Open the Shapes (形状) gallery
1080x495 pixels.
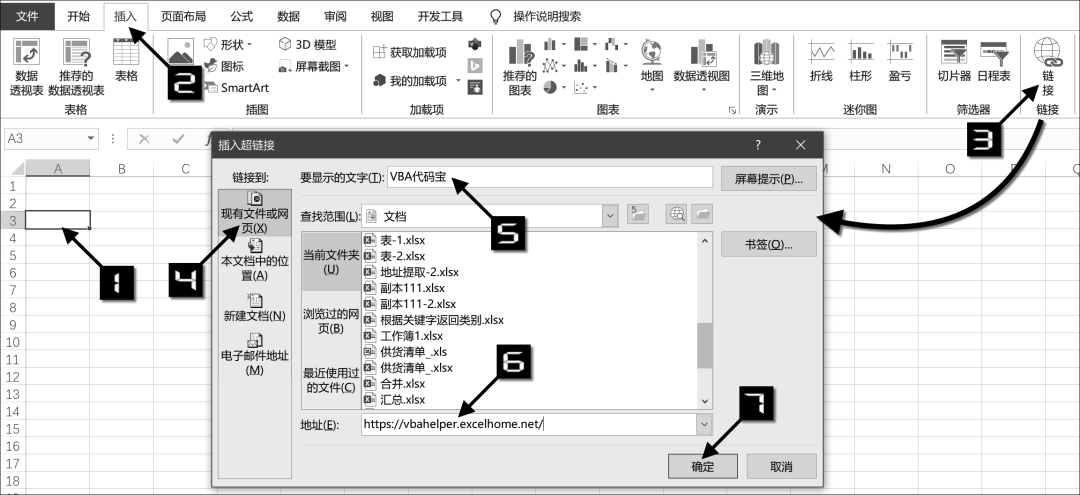coord(228,45)
